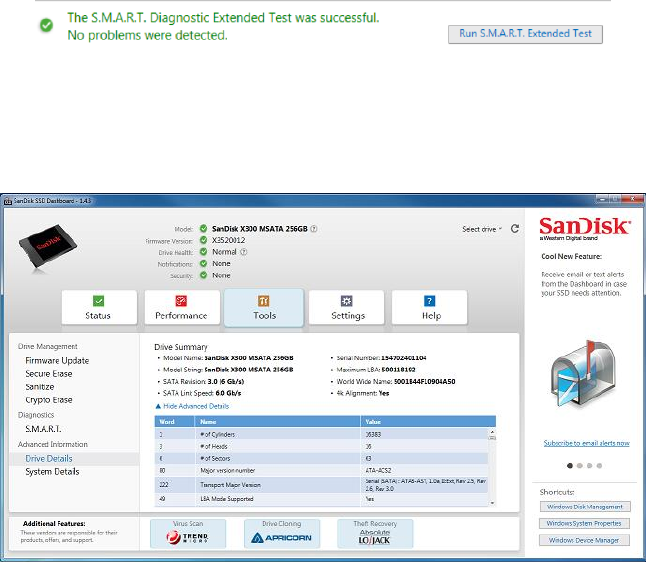Image resolution: width=646 pixels, height=562 pixels.
Task: Click the Value column header
Action: 428,422
